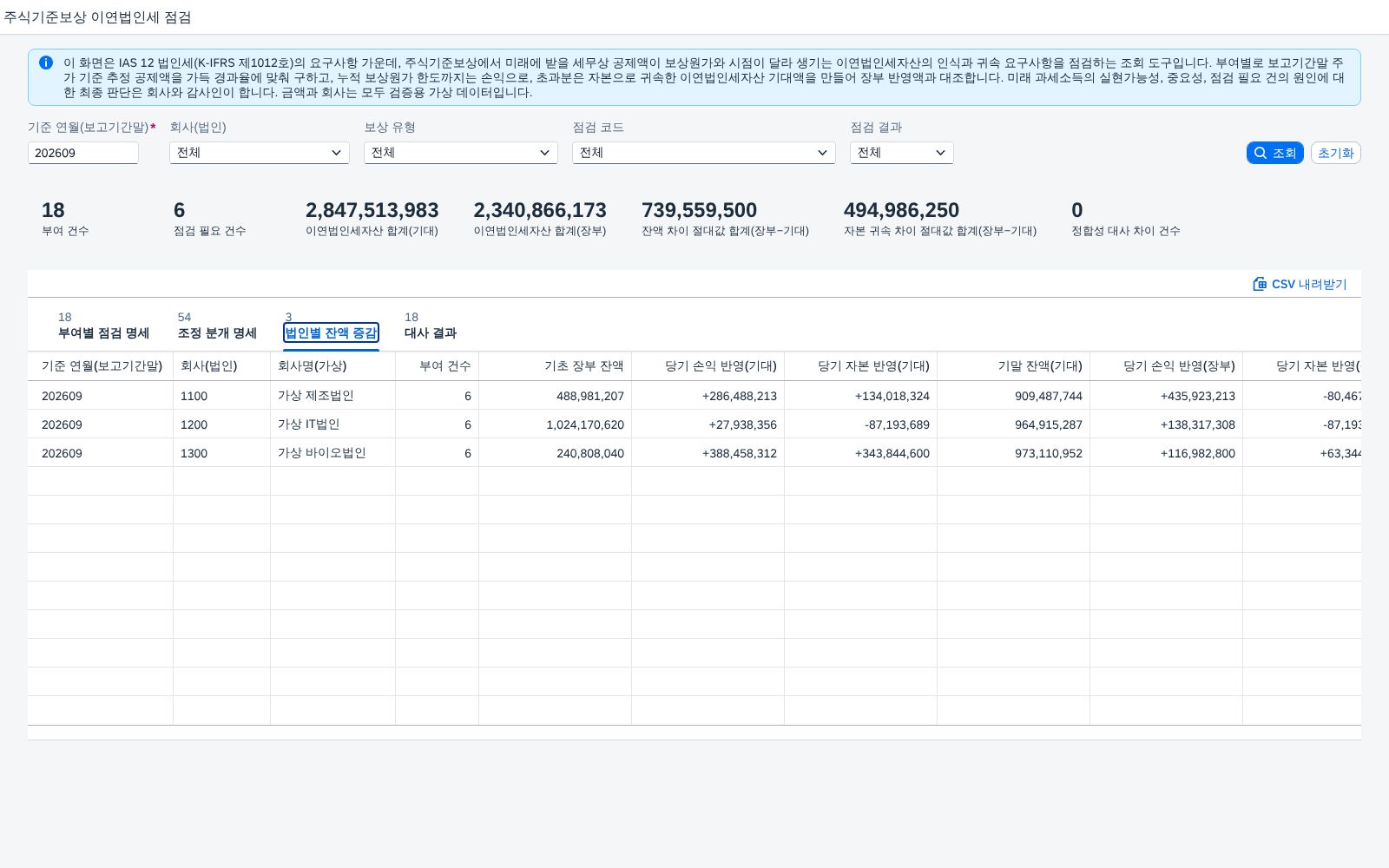1389x868 pixels.
Task: Click the CSV 내려받기 spreadsheet icon
Action: click(1260, 284)
